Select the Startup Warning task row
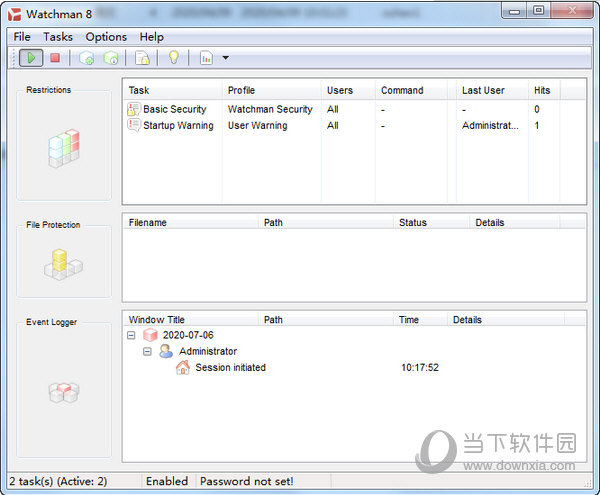 coord(177,126)
